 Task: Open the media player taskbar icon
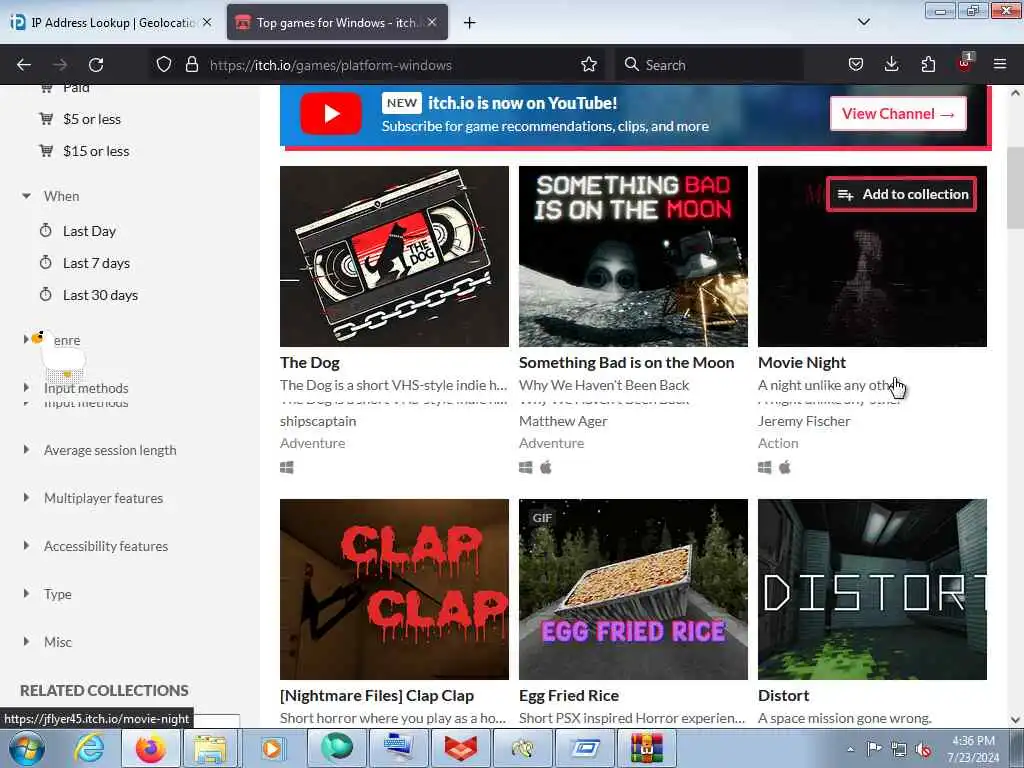tap(272, 749)
